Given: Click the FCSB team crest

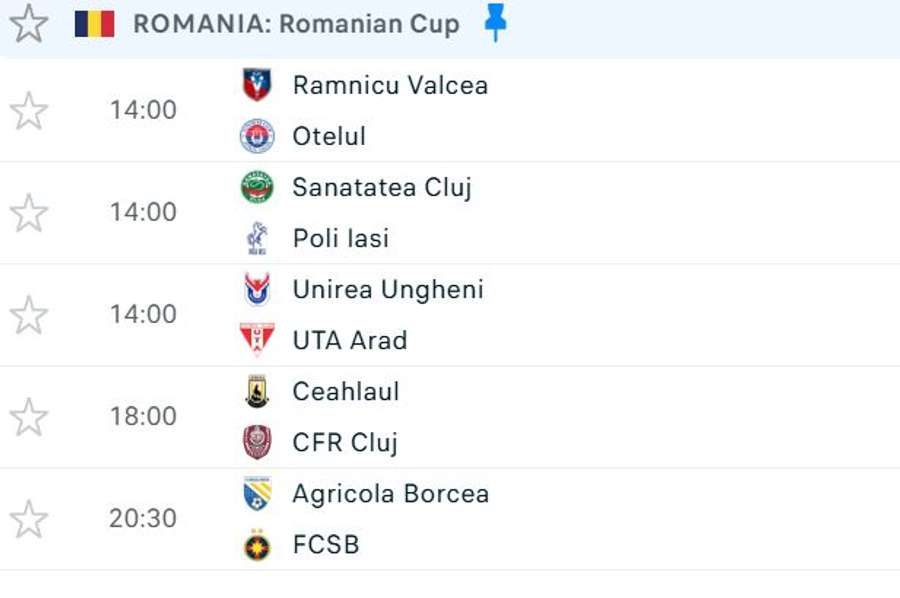Looking at the screenshot, I should [257, 545].
